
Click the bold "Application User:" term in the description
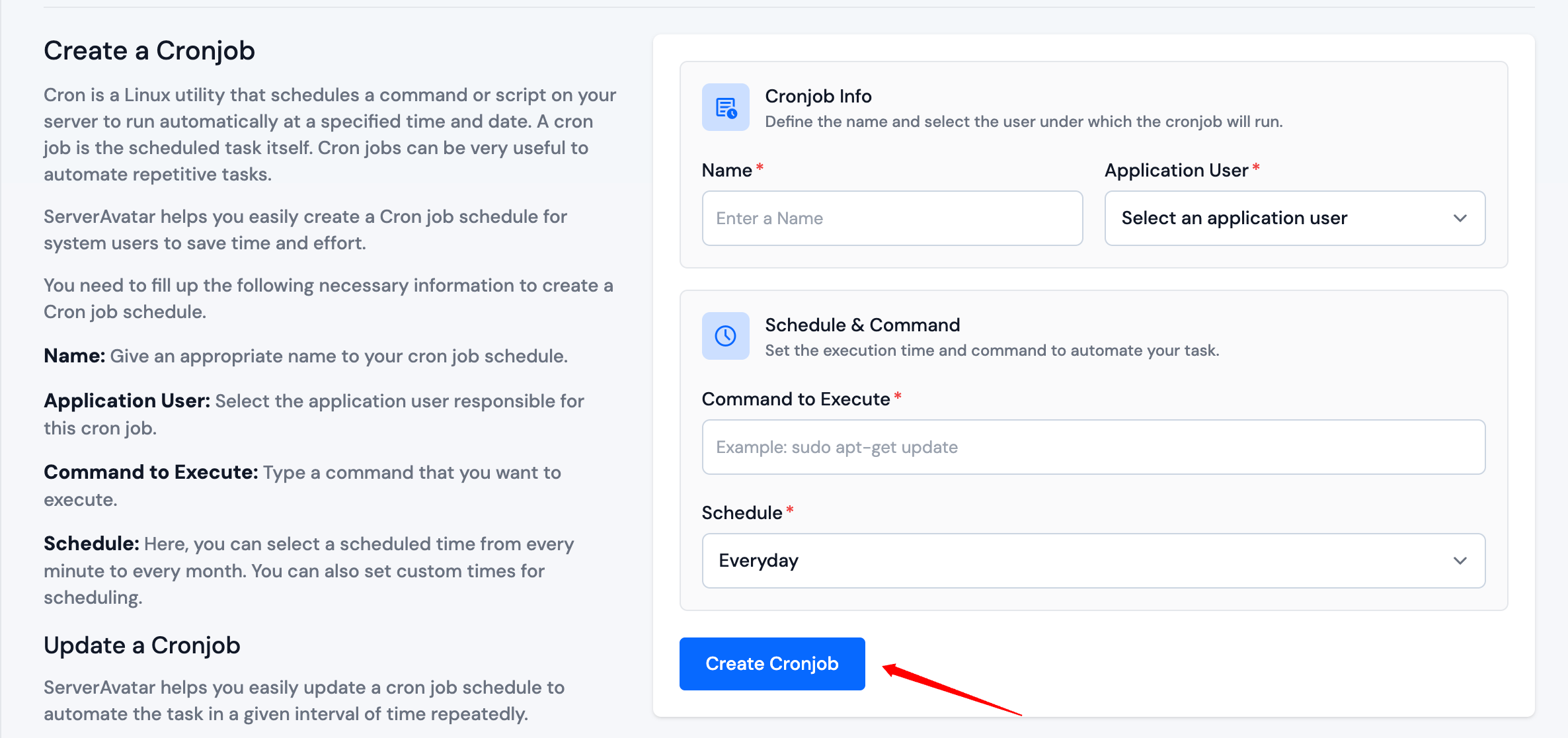pyautogui.click(x=127, y=401)
